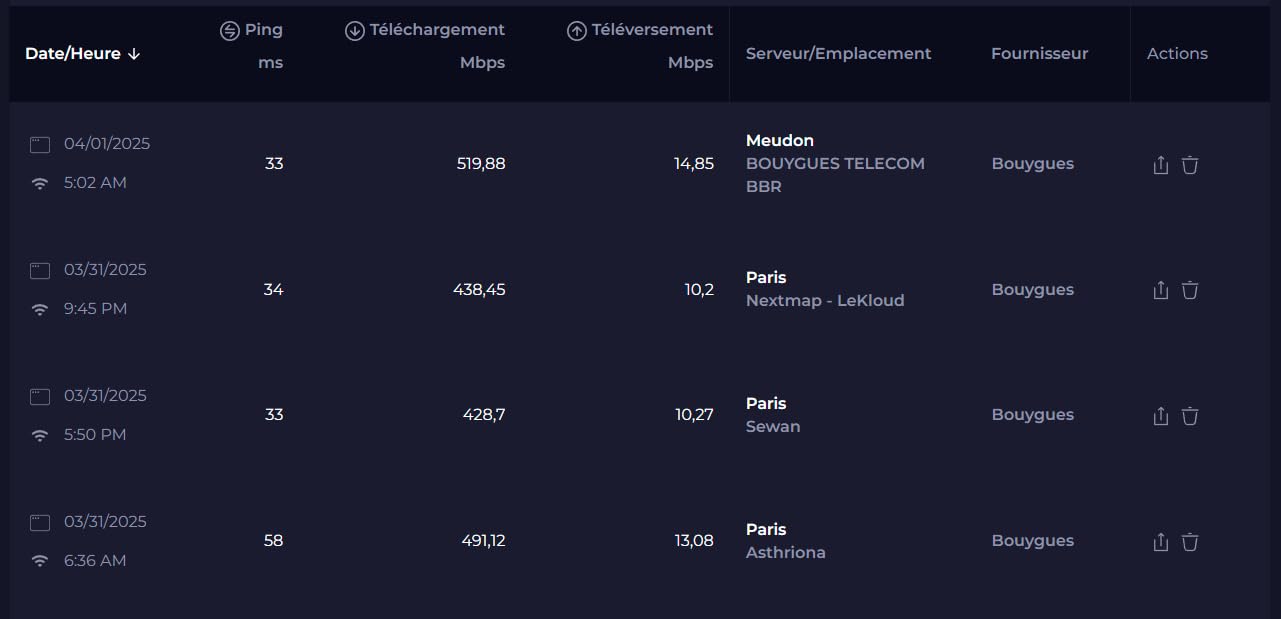The height and width of the screenshot is (619, 1281).
Task: Delete the Asthriona server test result
Action: pos(1190,542)
